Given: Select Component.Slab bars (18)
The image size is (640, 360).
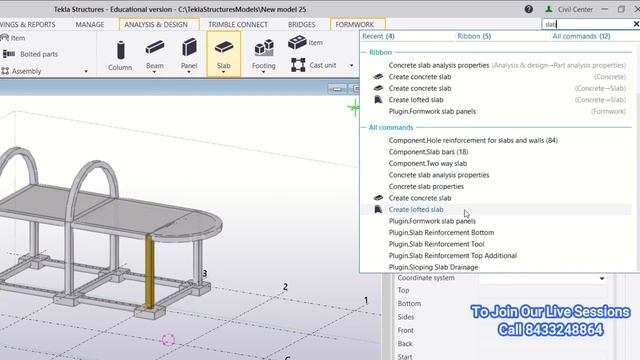Looking at the screenshot, I should click(x=497, y=152).
